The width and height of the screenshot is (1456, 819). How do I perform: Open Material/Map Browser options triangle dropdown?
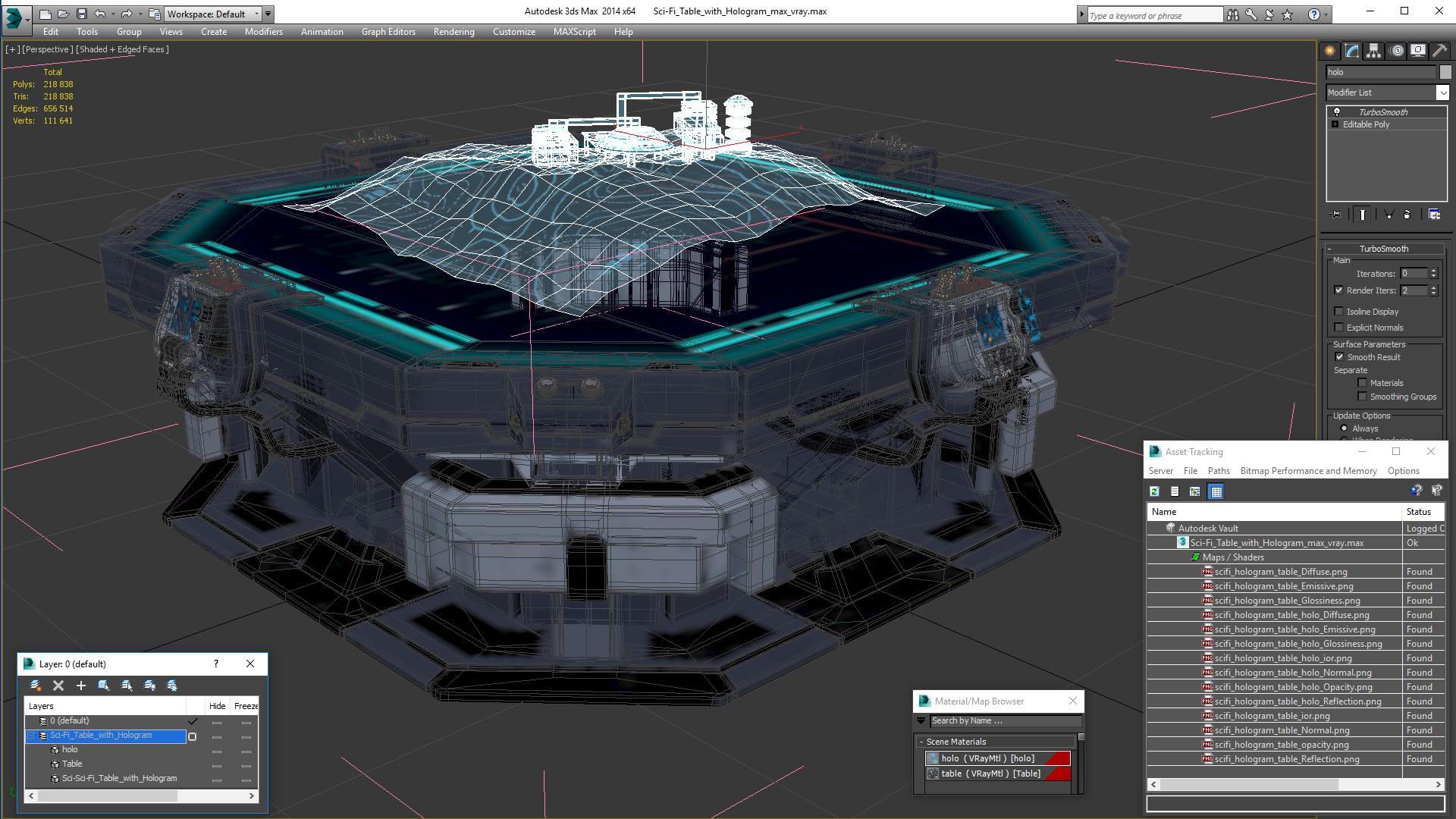(x=921, y=720)
